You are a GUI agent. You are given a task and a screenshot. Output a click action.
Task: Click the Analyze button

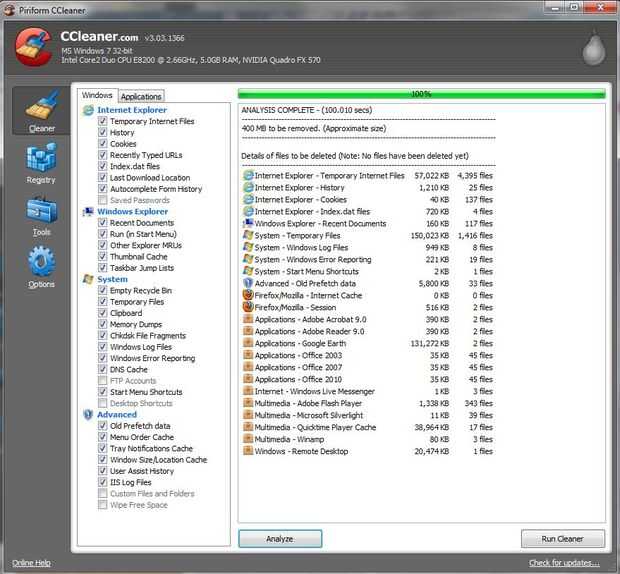click(280, 539)
